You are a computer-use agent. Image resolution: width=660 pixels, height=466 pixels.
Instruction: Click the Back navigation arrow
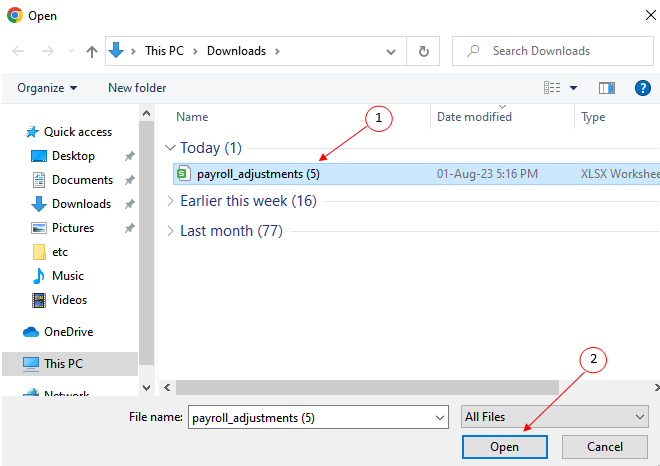coord(19,51)
